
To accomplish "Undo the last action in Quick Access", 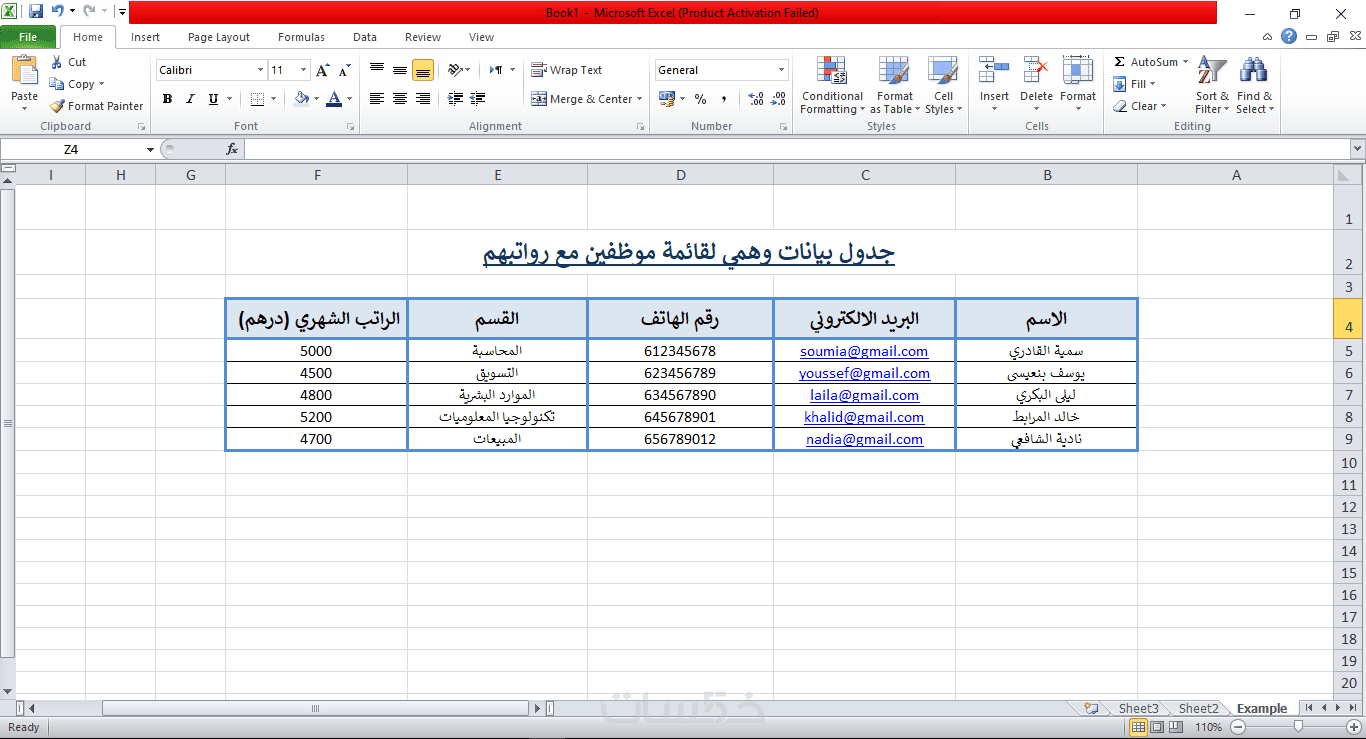I will [x=57, y=12].
